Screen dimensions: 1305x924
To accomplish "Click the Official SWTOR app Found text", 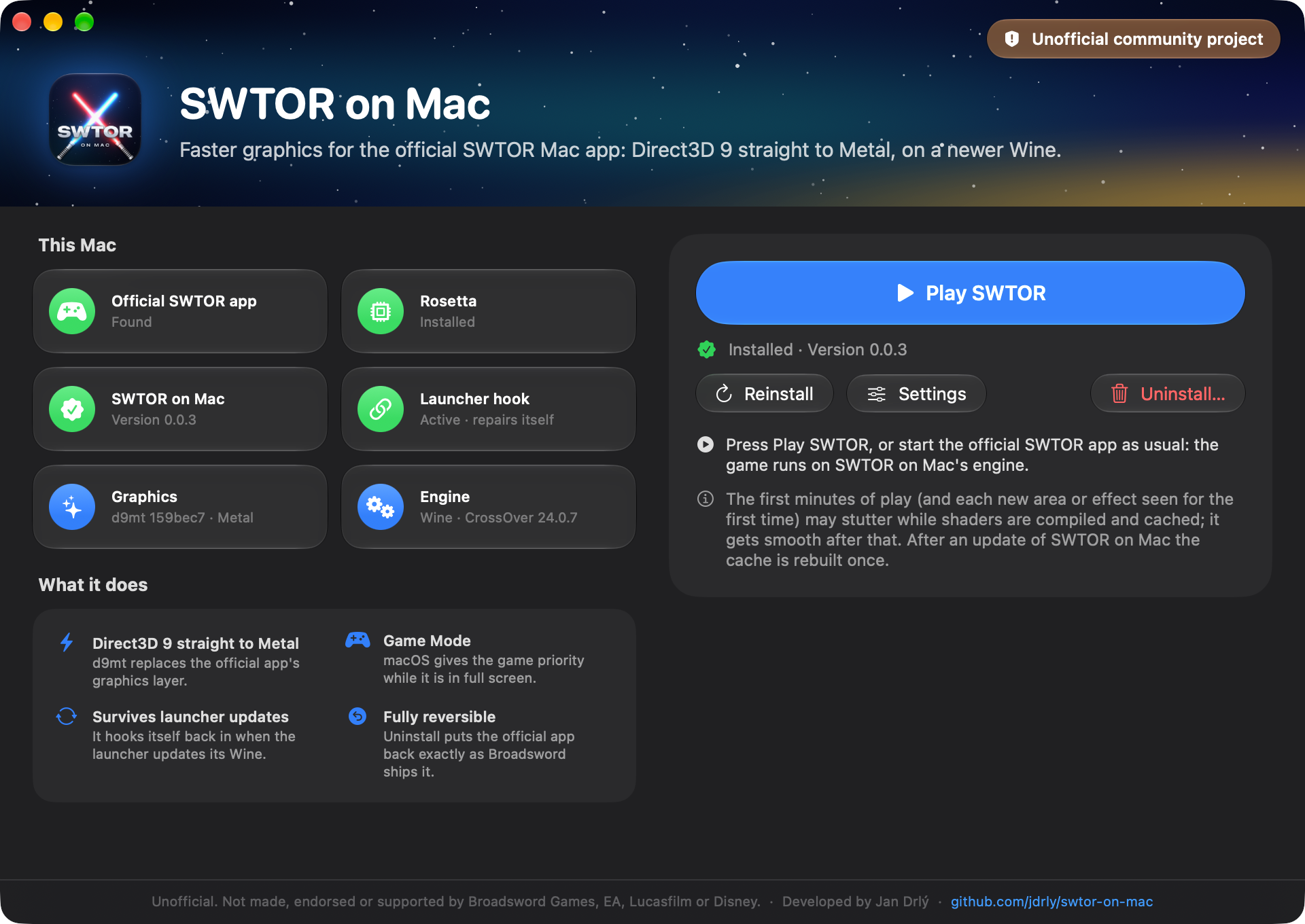I will [x=132, y=322].
